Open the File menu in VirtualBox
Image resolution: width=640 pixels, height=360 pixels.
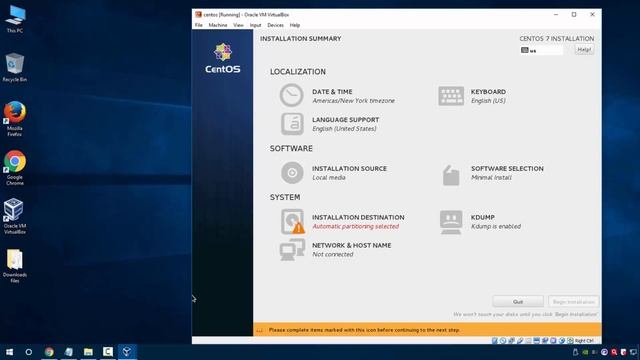(199, 25)
